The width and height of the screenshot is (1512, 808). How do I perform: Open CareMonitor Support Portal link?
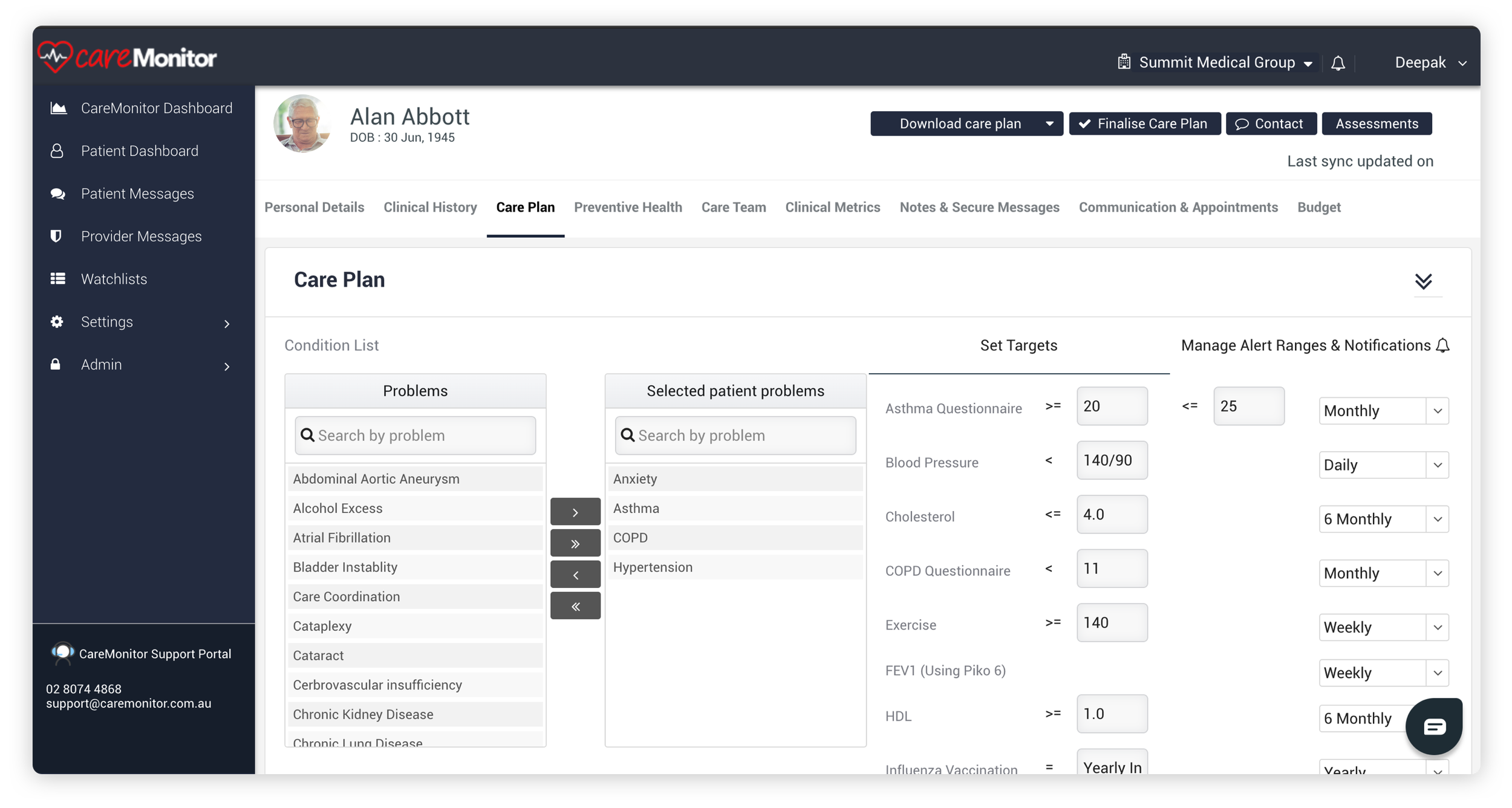tap(155, 654)
